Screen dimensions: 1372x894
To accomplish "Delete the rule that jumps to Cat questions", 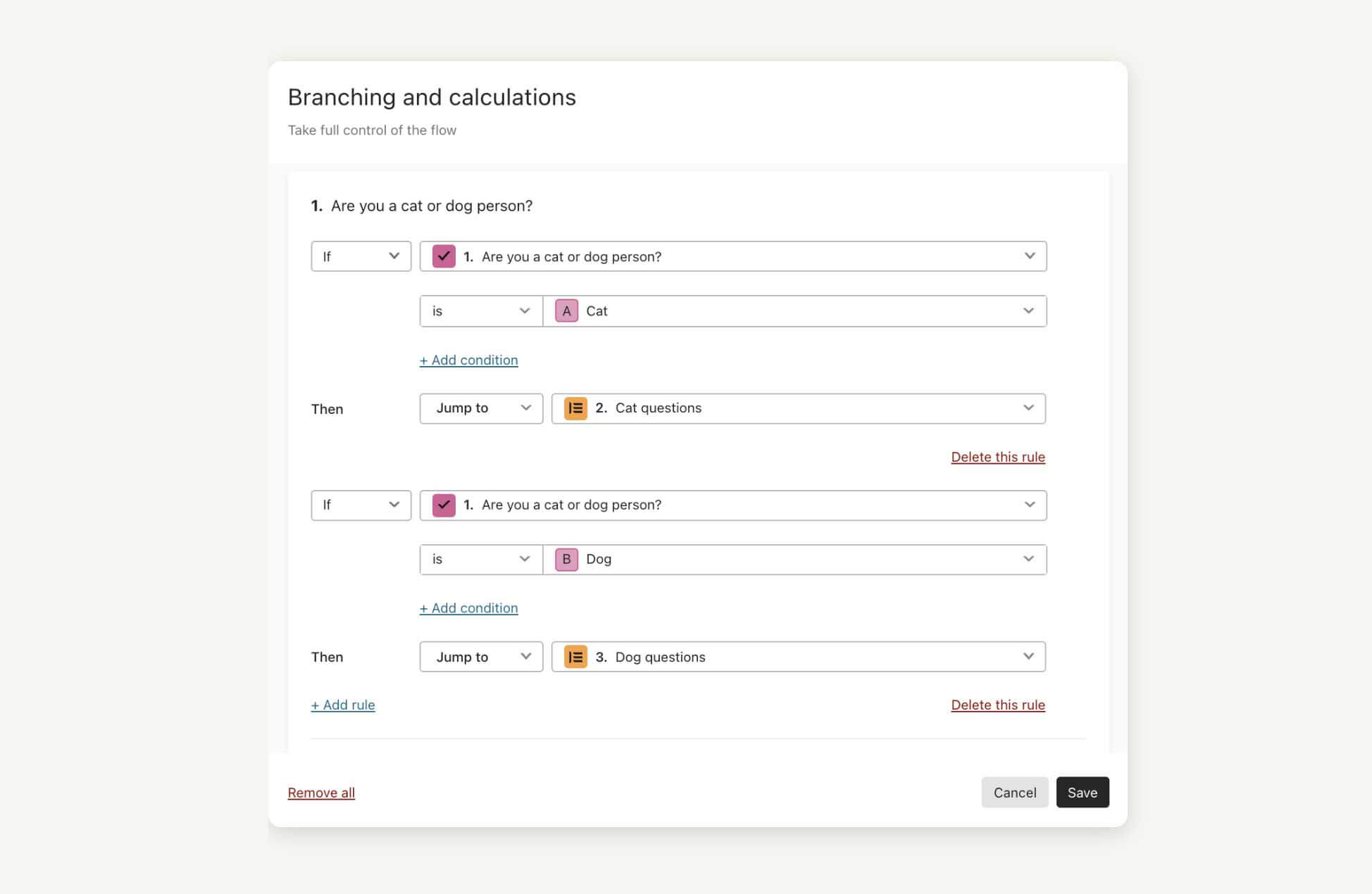I will click(997, 457).
